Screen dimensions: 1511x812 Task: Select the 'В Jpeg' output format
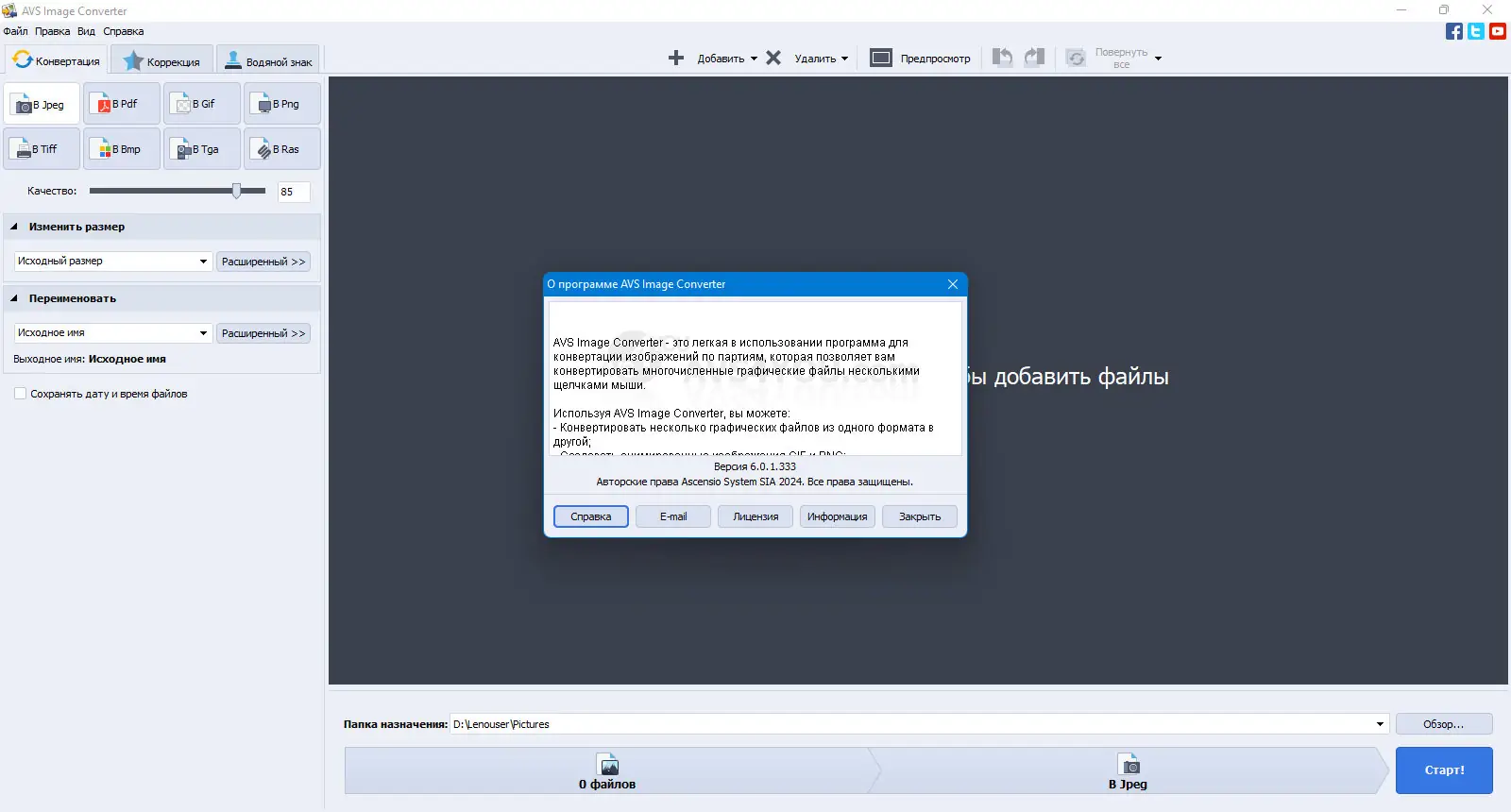click(42, 104)
